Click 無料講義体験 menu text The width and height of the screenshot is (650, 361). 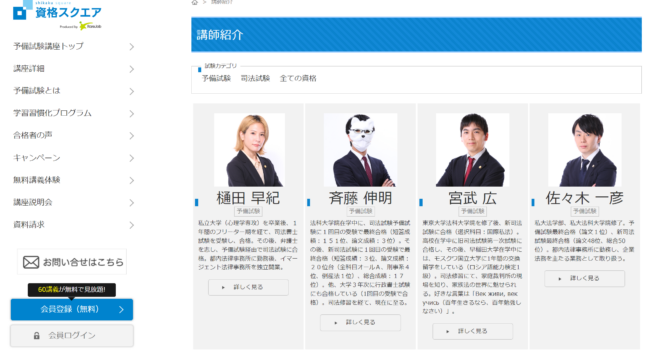37,180
